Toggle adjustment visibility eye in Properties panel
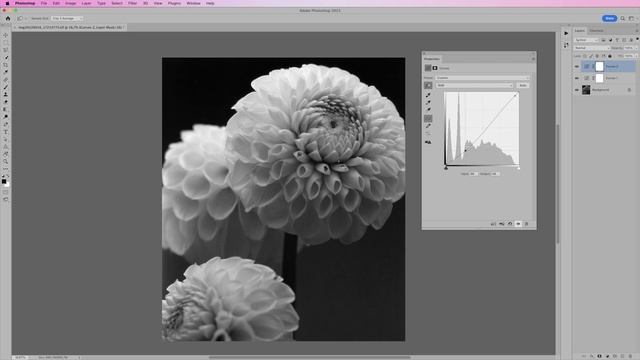This screenshot has height=360, width=640. [518, 224]
